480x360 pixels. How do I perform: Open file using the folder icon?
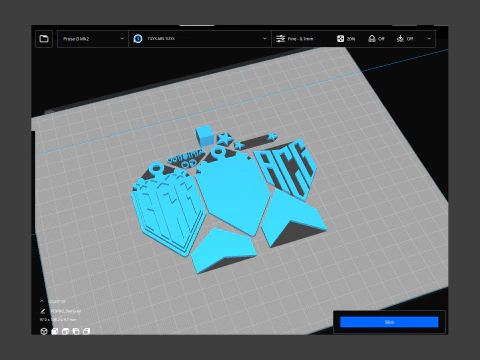coord(44,39)
